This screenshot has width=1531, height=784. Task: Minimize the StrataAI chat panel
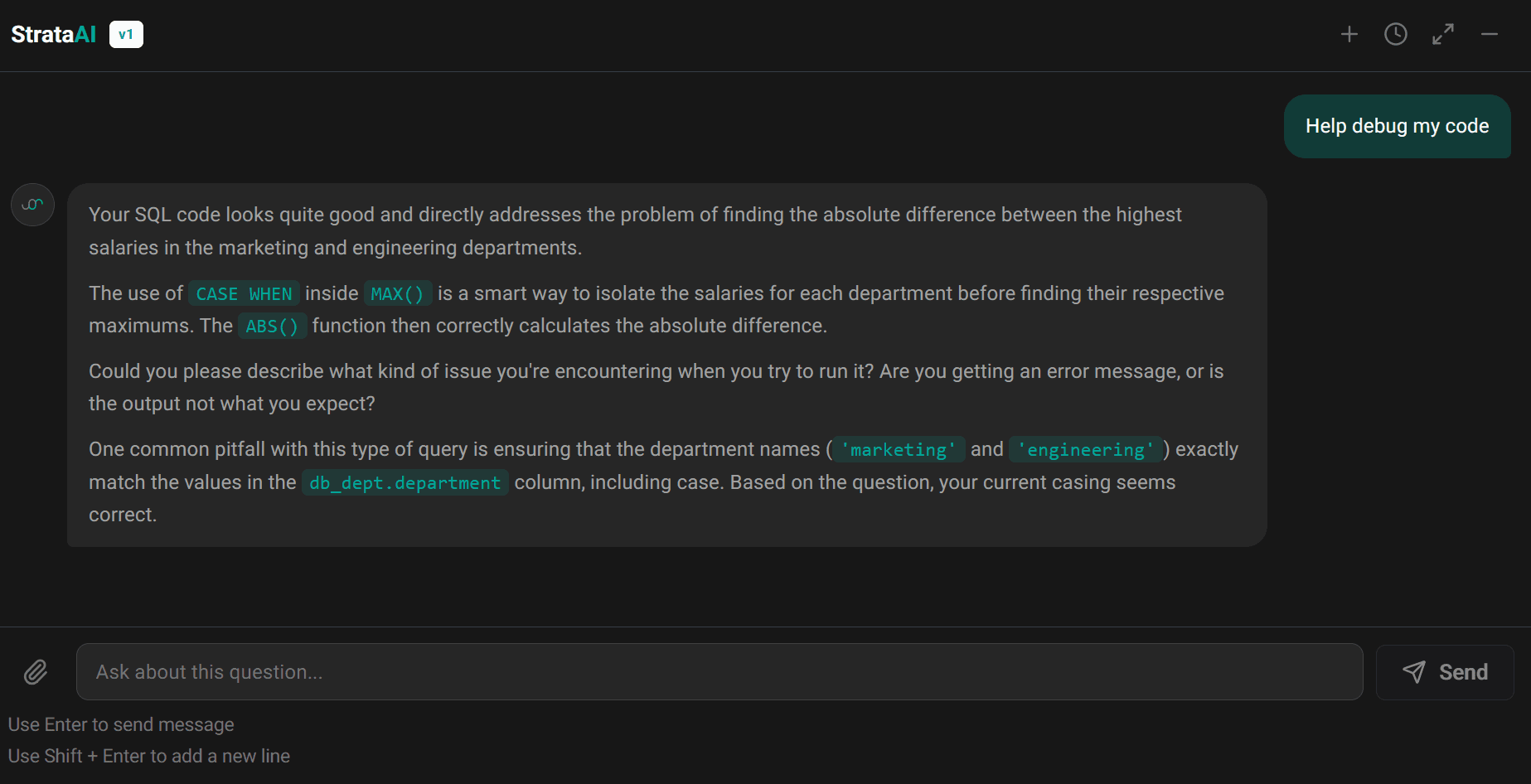(1490, 34)
